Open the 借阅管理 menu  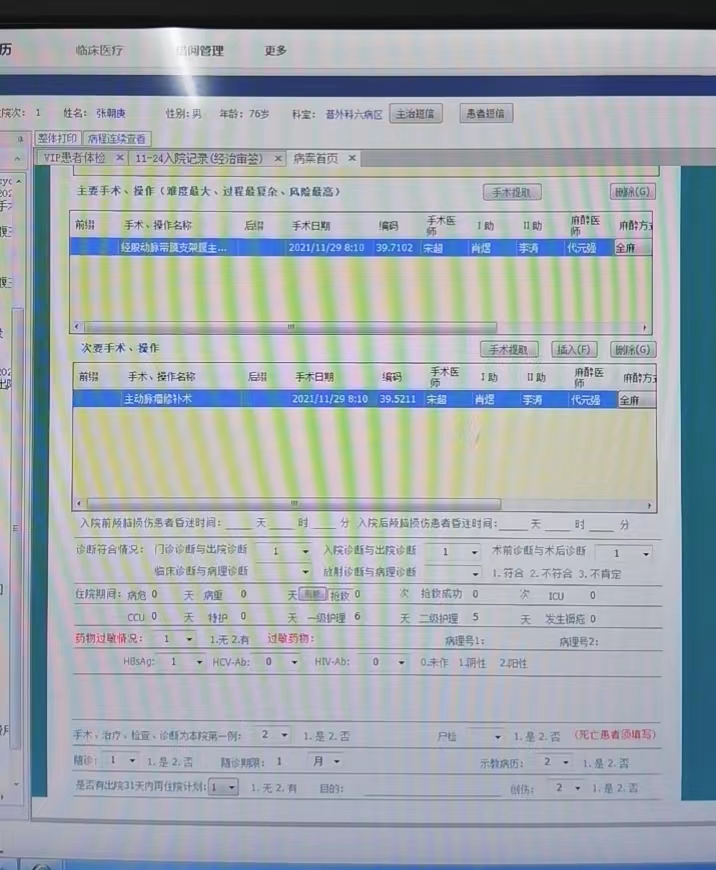click(200, 51)
